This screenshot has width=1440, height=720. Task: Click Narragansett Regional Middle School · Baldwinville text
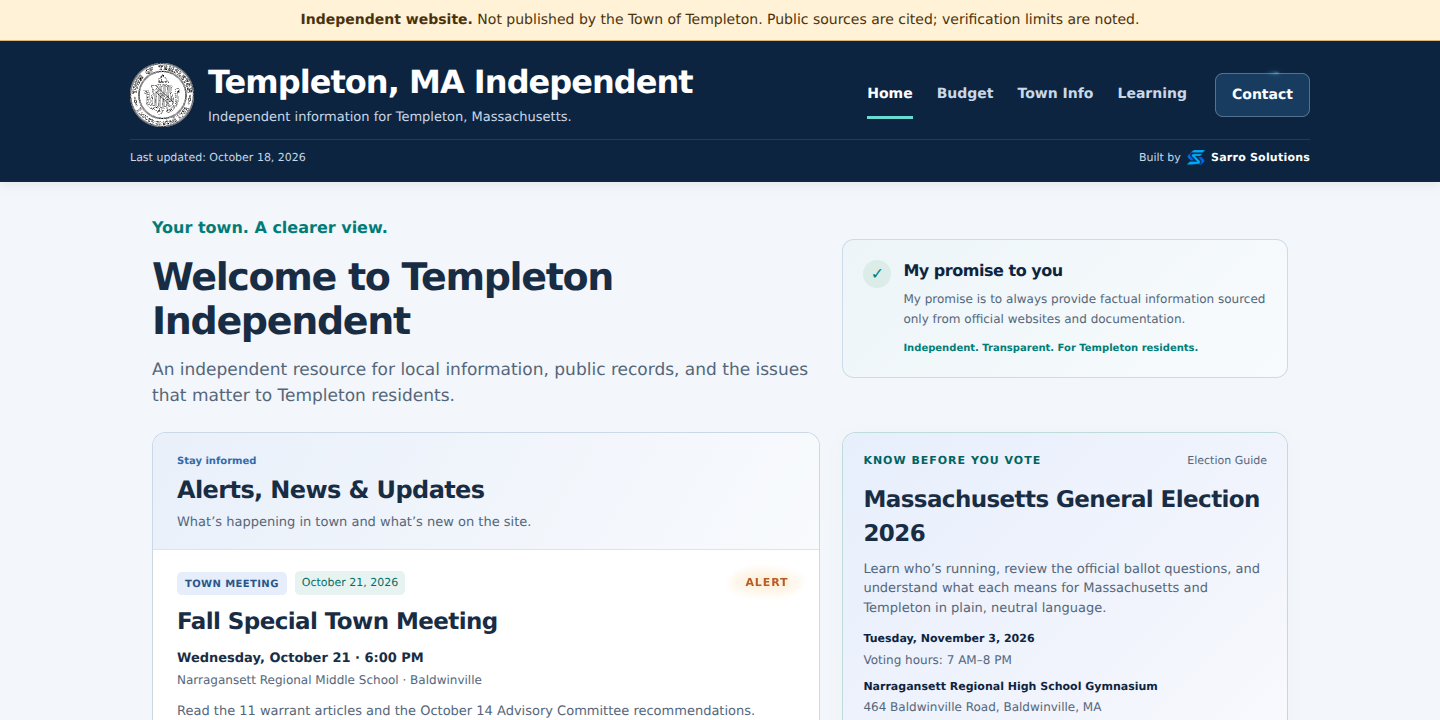click(329, 680)
